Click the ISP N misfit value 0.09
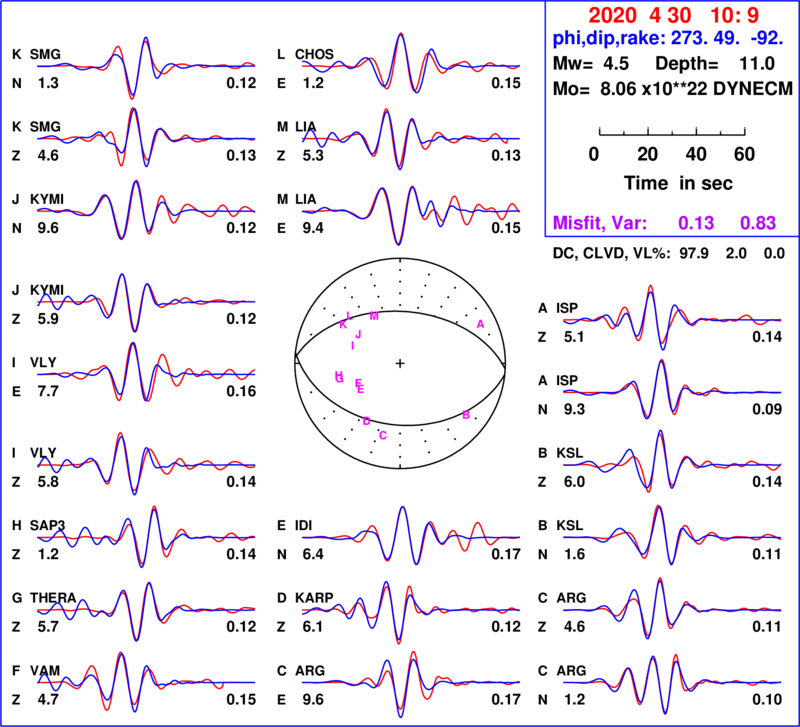This screenshot has height=727, width=800. pos(767,409)
